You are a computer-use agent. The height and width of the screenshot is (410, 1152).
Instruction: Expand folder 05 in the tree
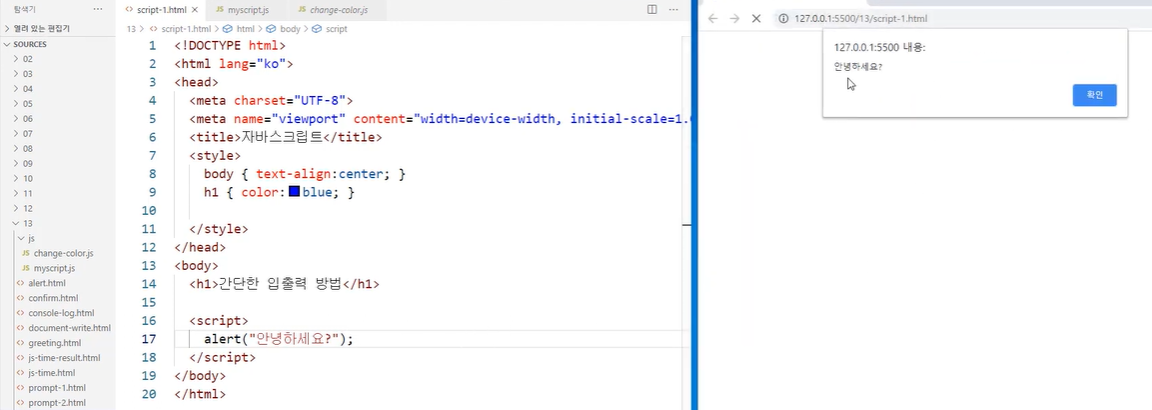[57, 104]
